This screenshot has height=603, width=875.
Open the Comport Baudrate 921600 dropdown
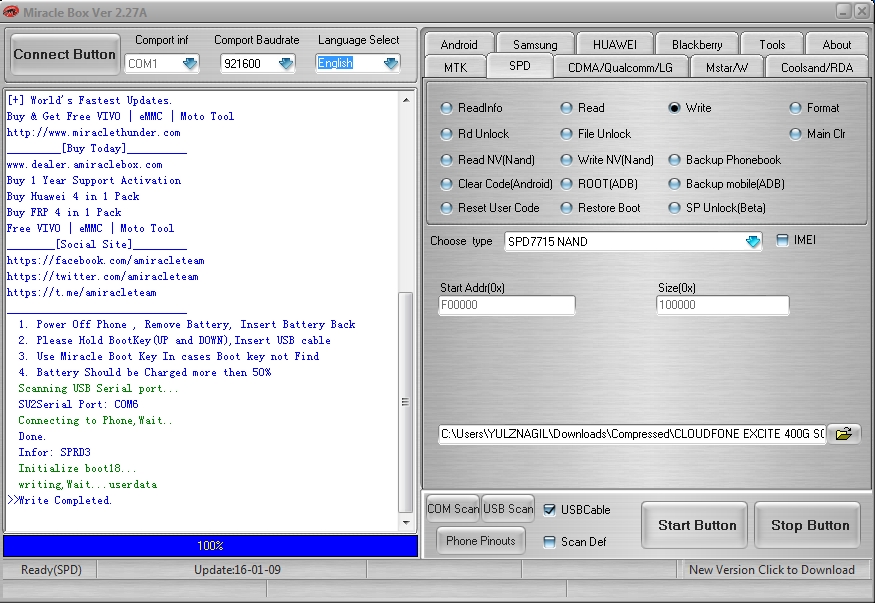pos(286,64)
